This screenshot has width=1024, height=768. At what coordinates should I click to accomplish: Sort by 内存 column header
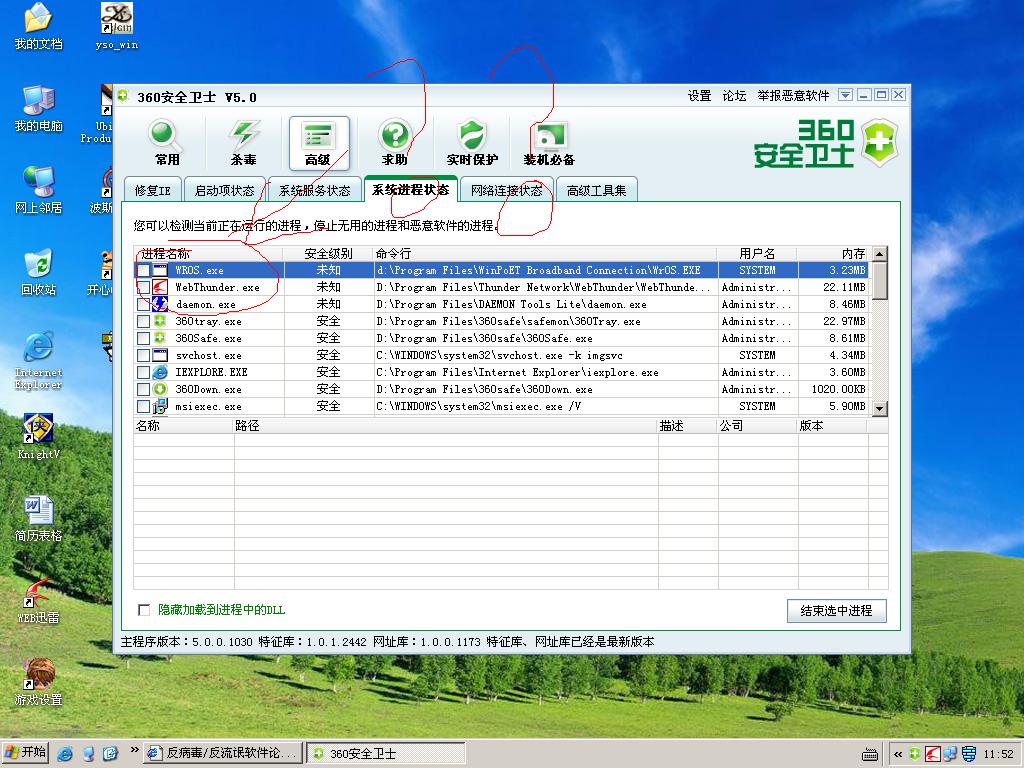pos(835,253)
